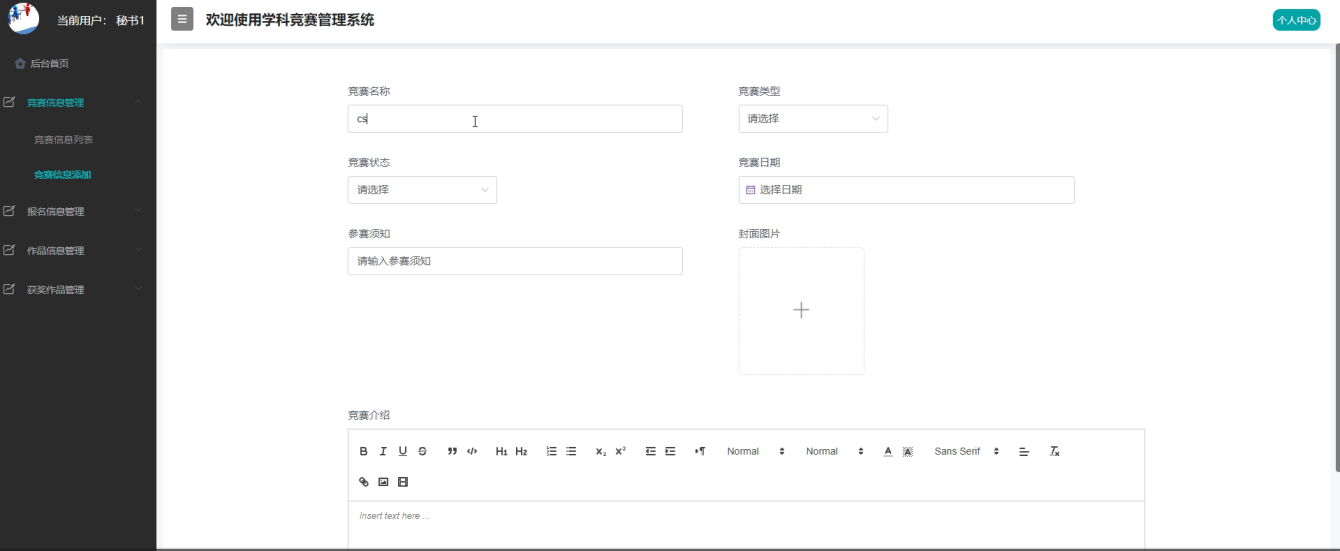This screenshot has height=551, width=1340.
Task: Open 竞赛信息列表 page
Action: click(63, 140)
